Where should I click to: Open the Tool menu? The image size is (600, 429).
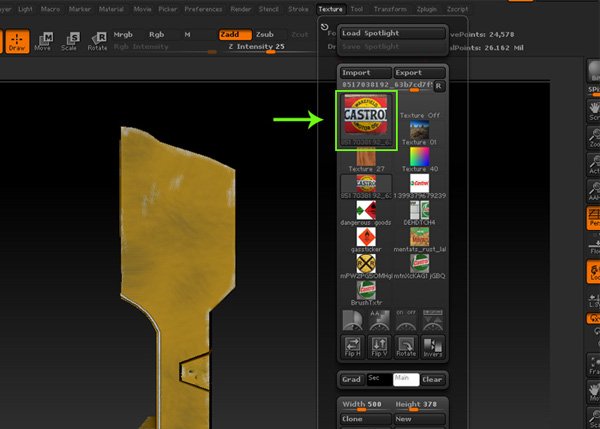click(357, 9)
